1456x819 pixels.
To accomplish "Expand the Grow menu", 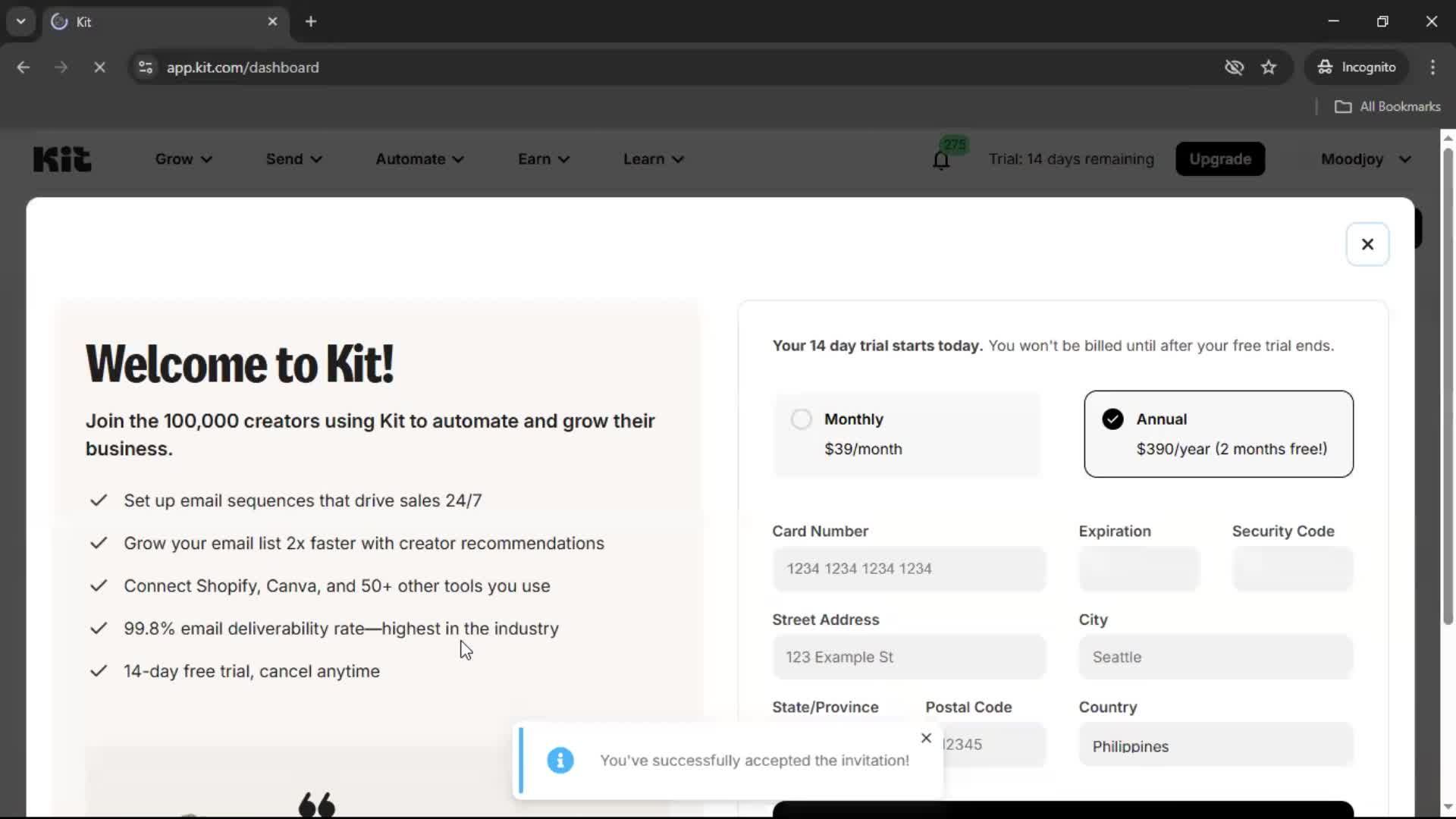I will click(184, 159).
